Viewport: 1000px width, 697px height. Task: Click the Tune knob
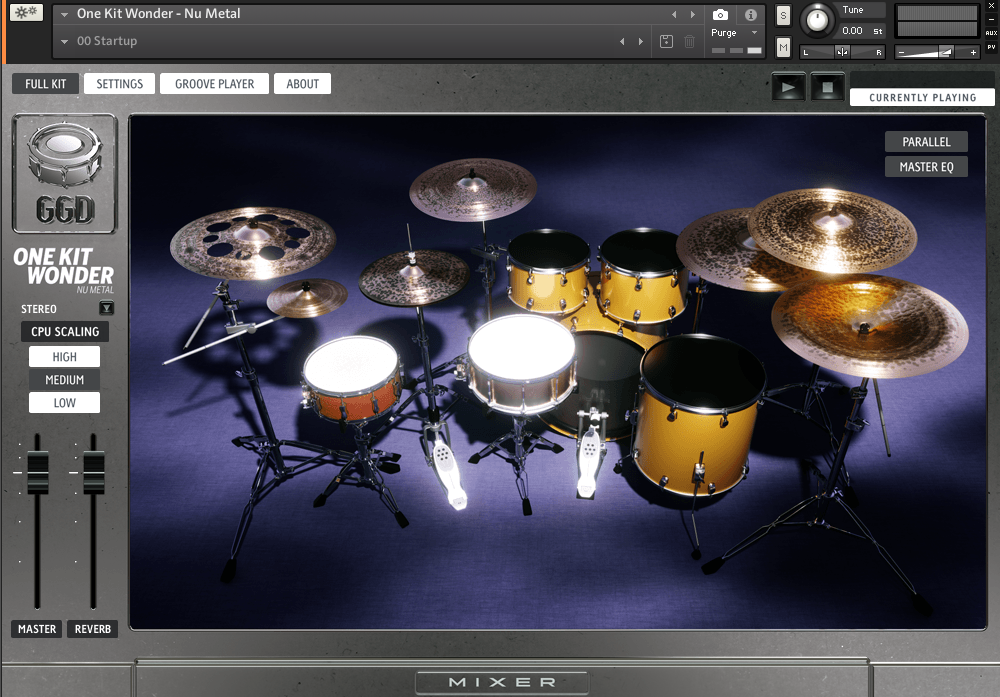[817, 20]
